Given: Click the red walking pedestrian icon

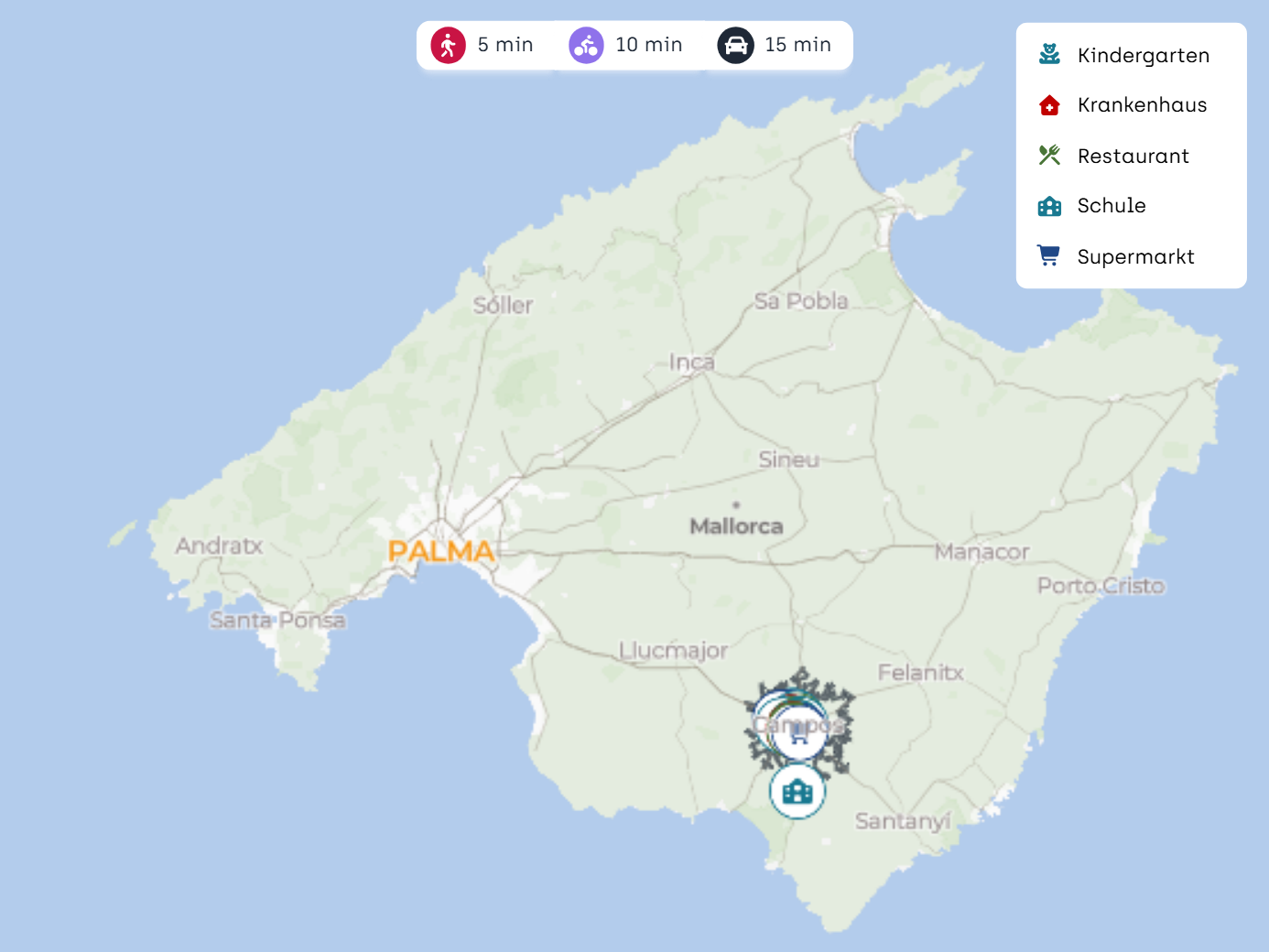Looking at the screenshot, I should pyautogui.click(x=449, y=45).
